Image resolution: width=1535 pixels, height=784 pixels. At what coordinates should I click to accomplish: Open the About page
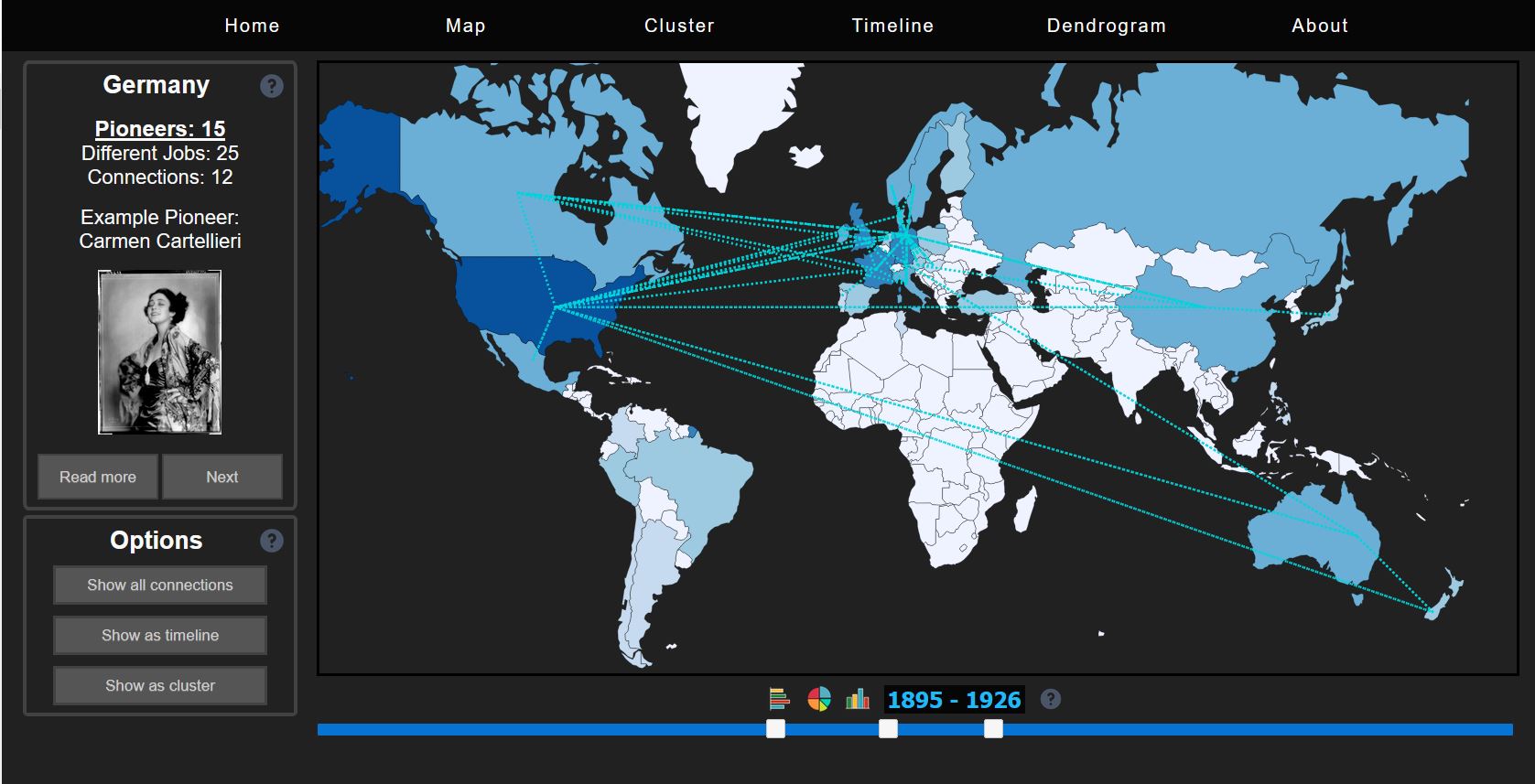[1320, 26]
